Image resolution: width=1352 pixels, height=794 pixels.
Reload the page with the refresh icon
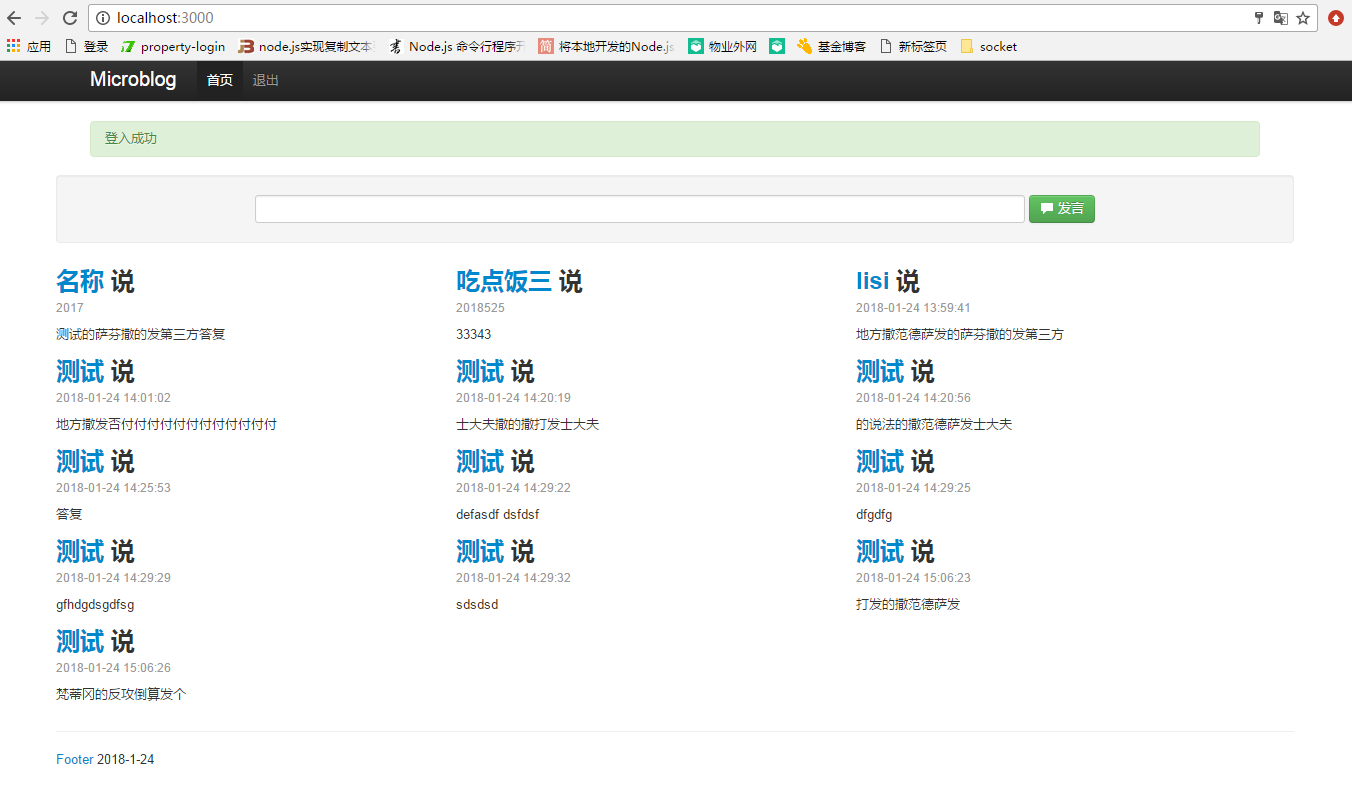[x=70, y=18]
